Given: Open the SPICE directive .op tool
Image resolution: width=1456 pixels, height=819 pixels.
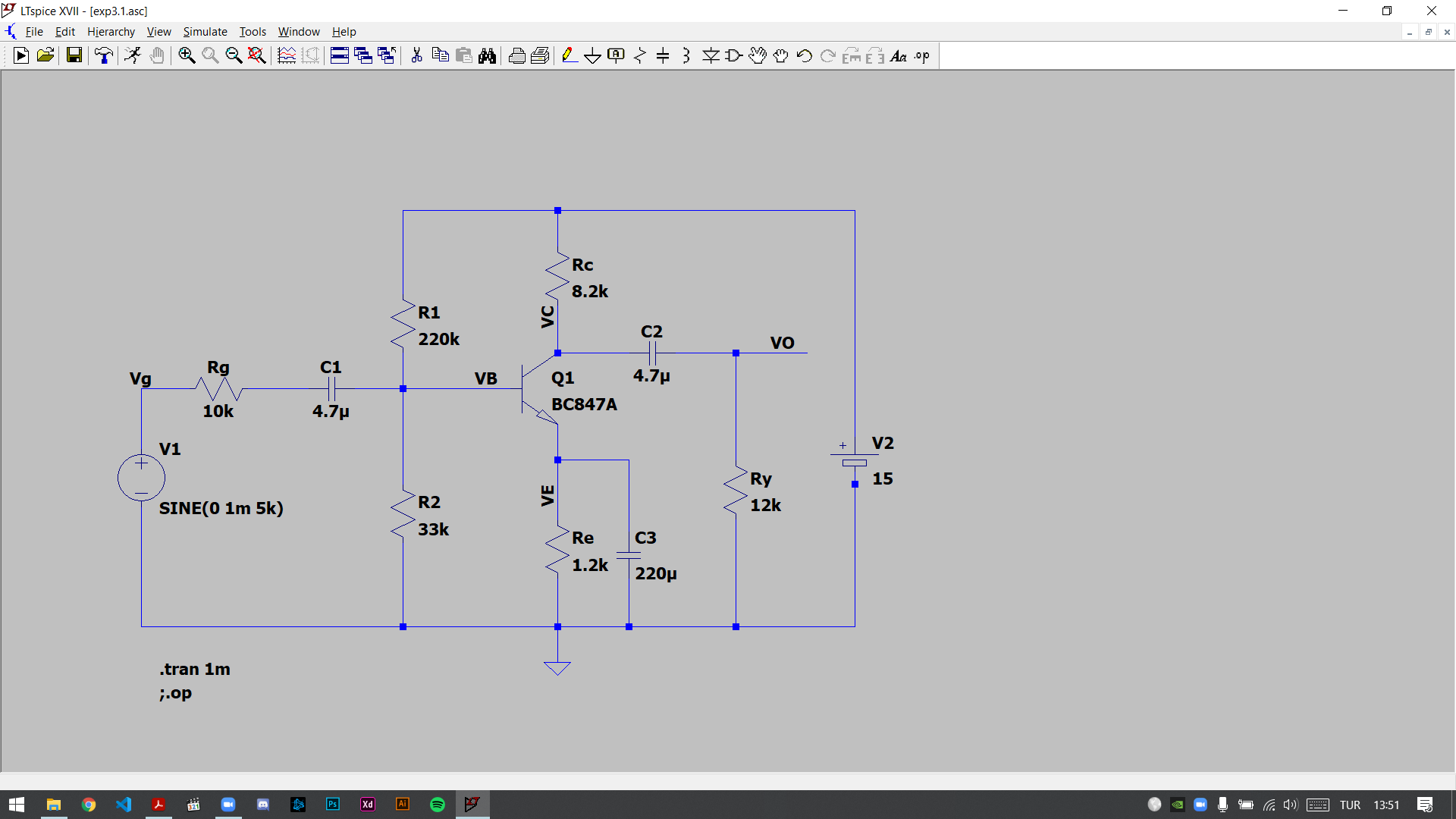Looking at the screenshot, I should click(x=922, y=55).
